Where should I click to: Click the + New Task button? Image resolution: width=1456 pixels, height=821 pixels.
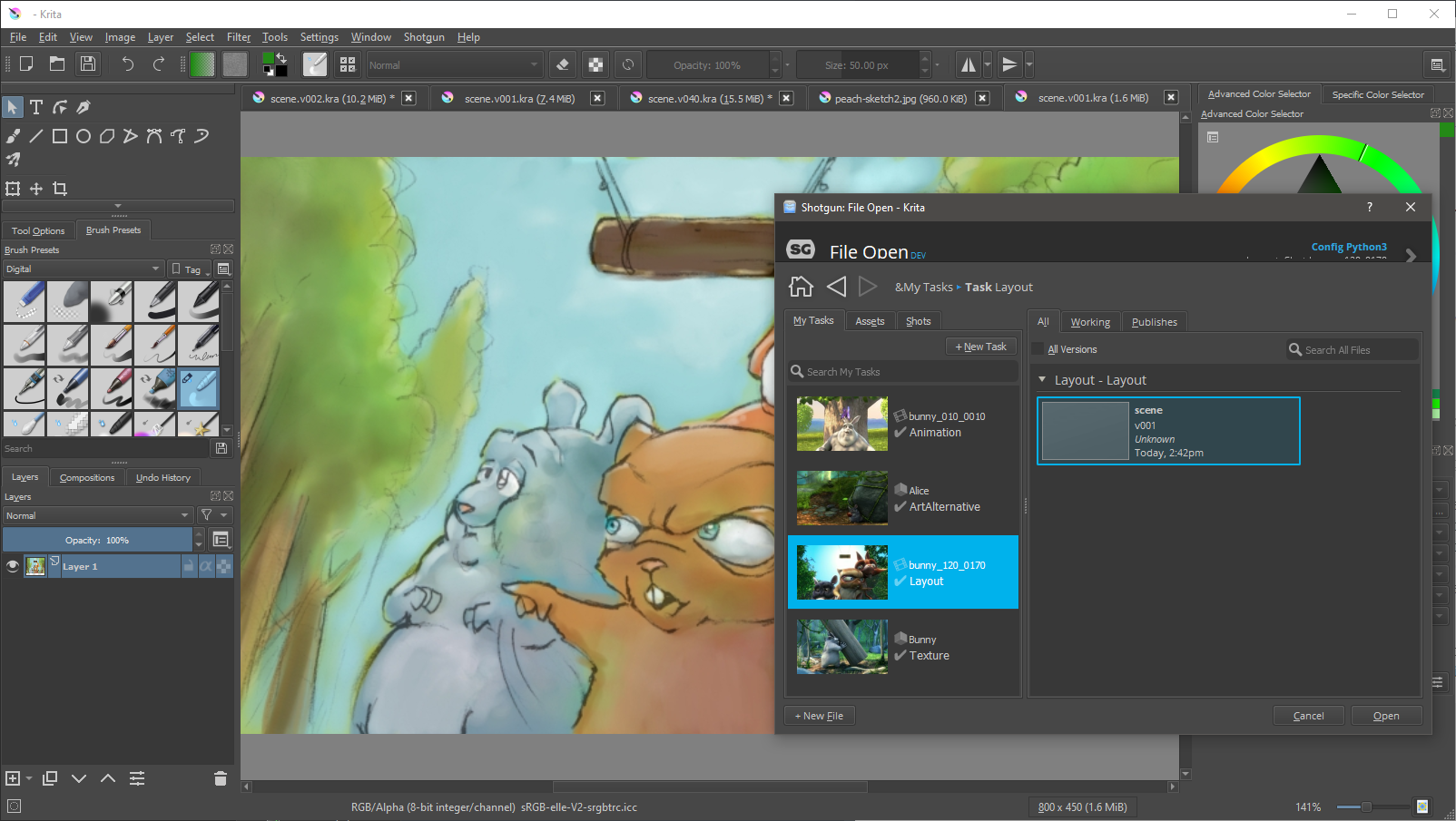981,347
